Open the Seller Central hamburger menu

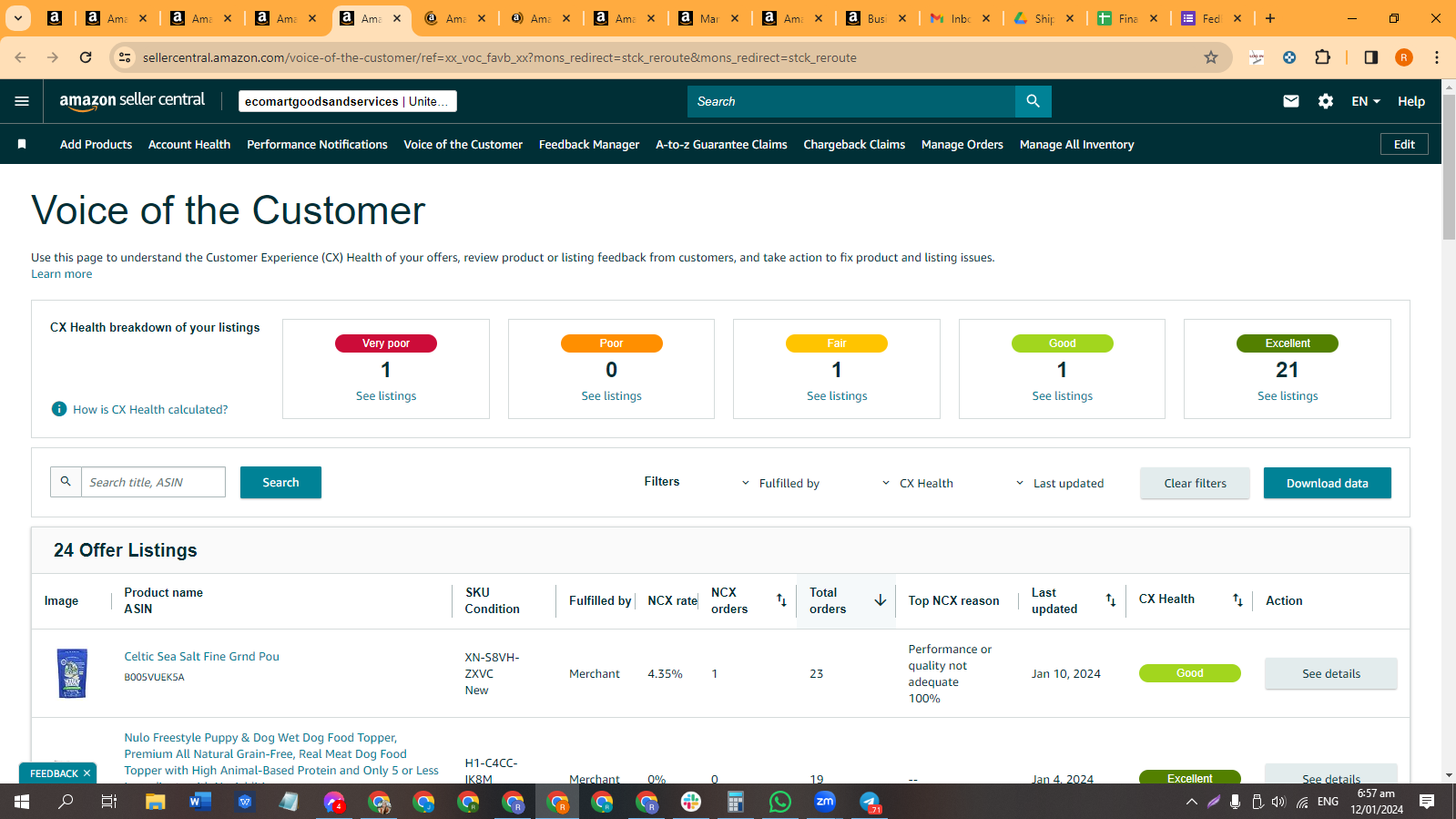22,101
